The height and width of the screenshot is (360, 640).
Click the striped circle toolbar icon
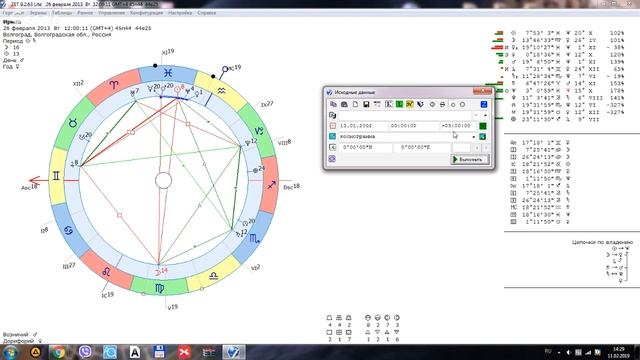click(442, 104)
